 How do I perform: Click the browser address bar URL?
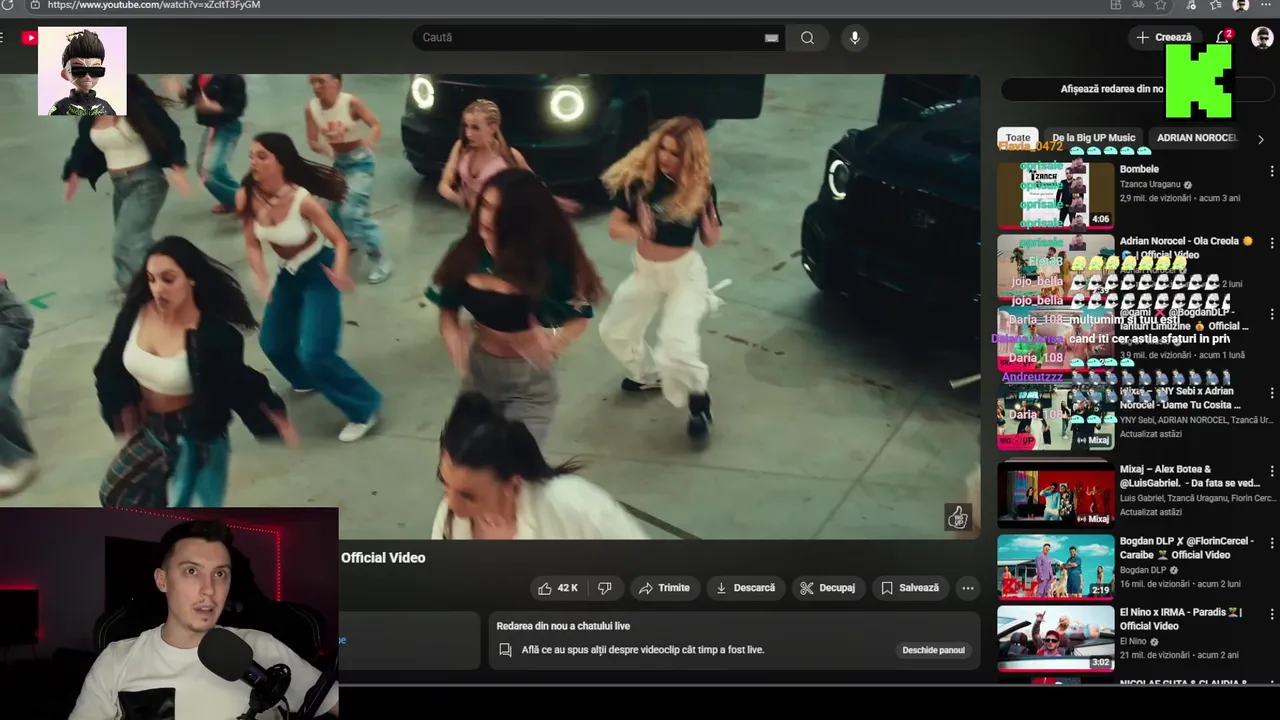(x=154, y=5)
